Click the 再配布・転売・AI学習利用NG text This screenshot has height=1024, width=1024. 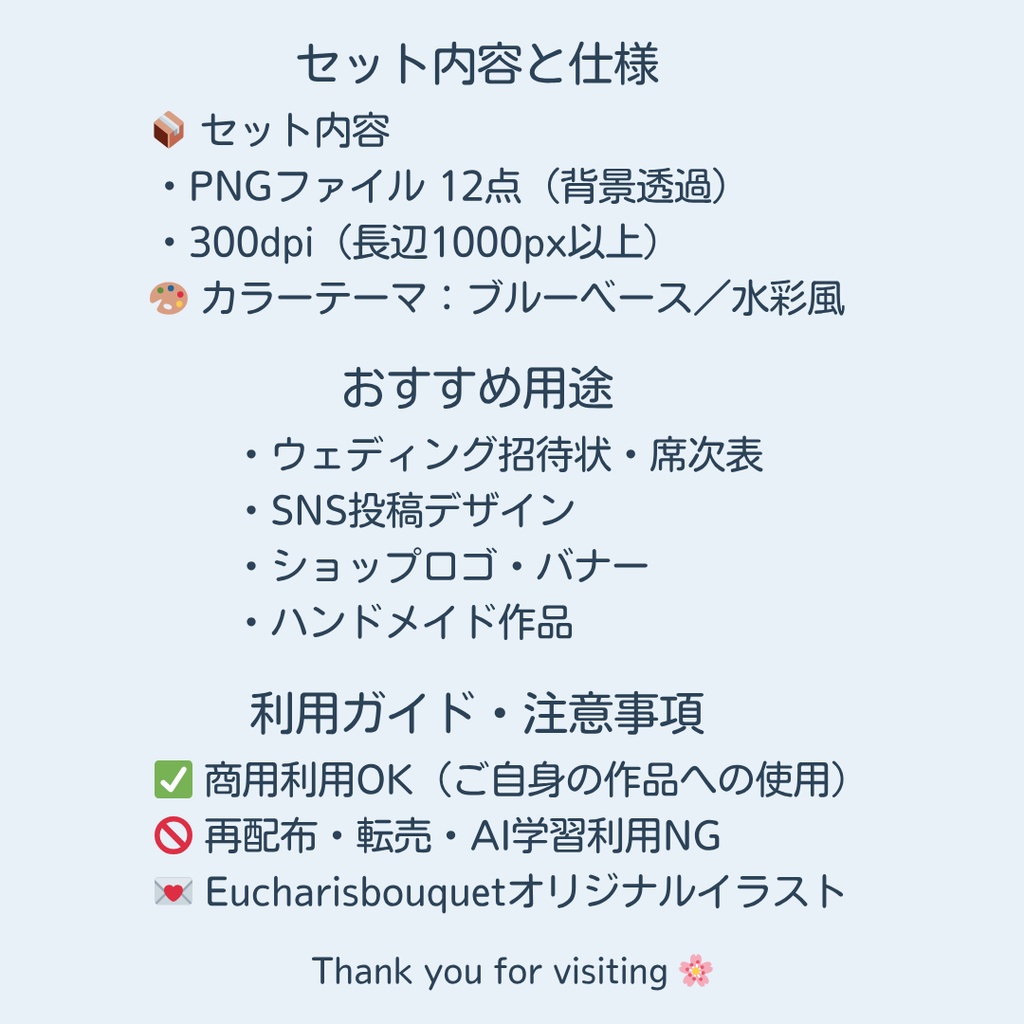(462, 836)
